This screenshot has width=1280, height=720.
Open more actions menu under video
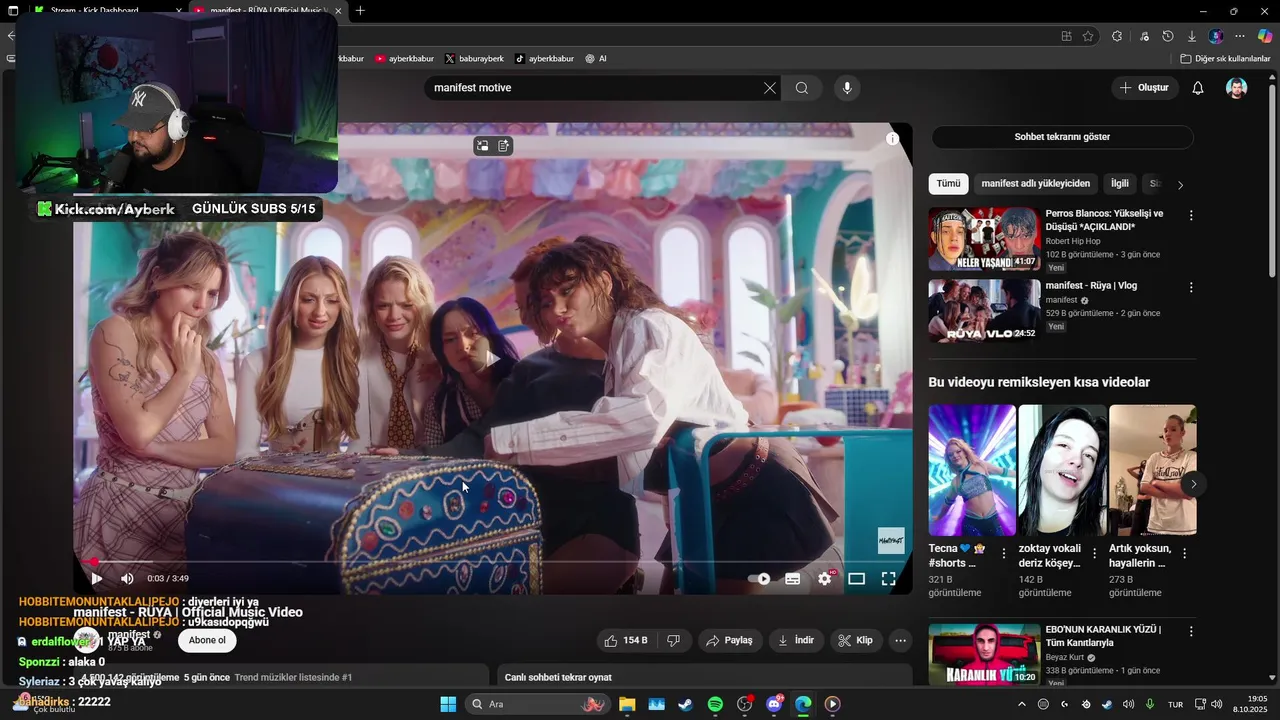(x=900, y=640)
